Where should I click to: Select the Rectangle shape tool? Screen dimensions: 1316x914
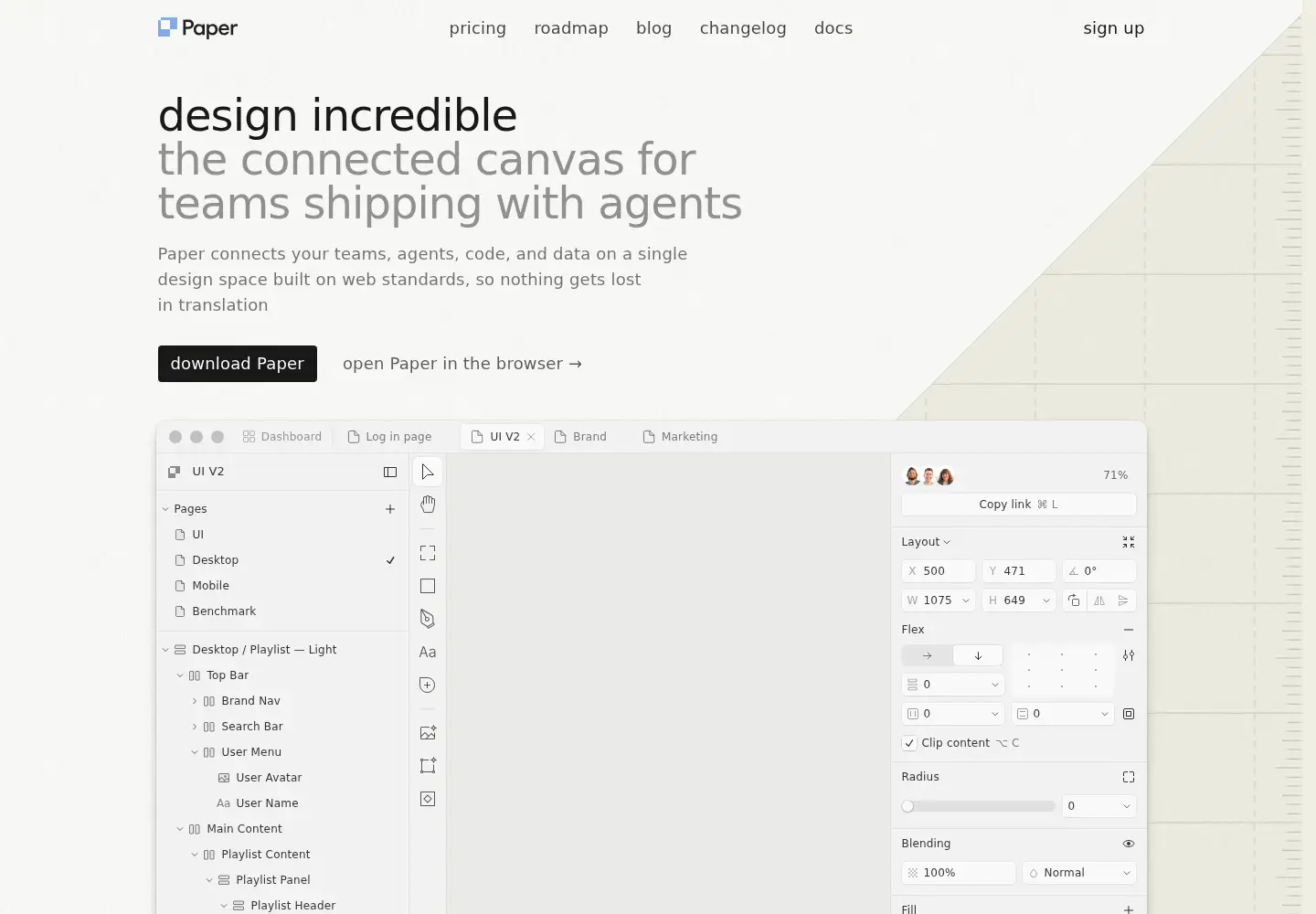(428, 586)
